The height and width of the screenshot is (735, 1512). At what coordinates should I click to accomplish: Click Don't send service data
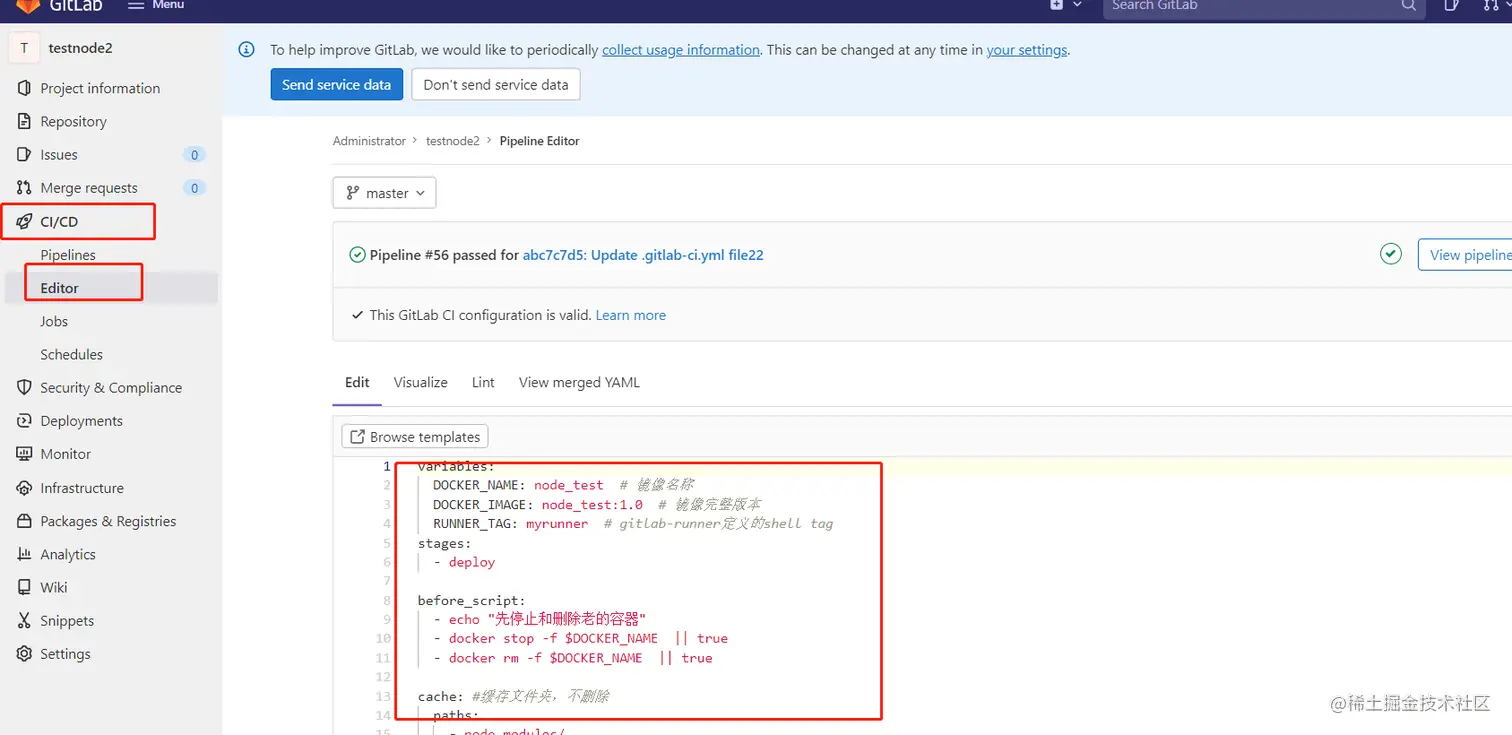pyautogui.click(x=495, y=85)
